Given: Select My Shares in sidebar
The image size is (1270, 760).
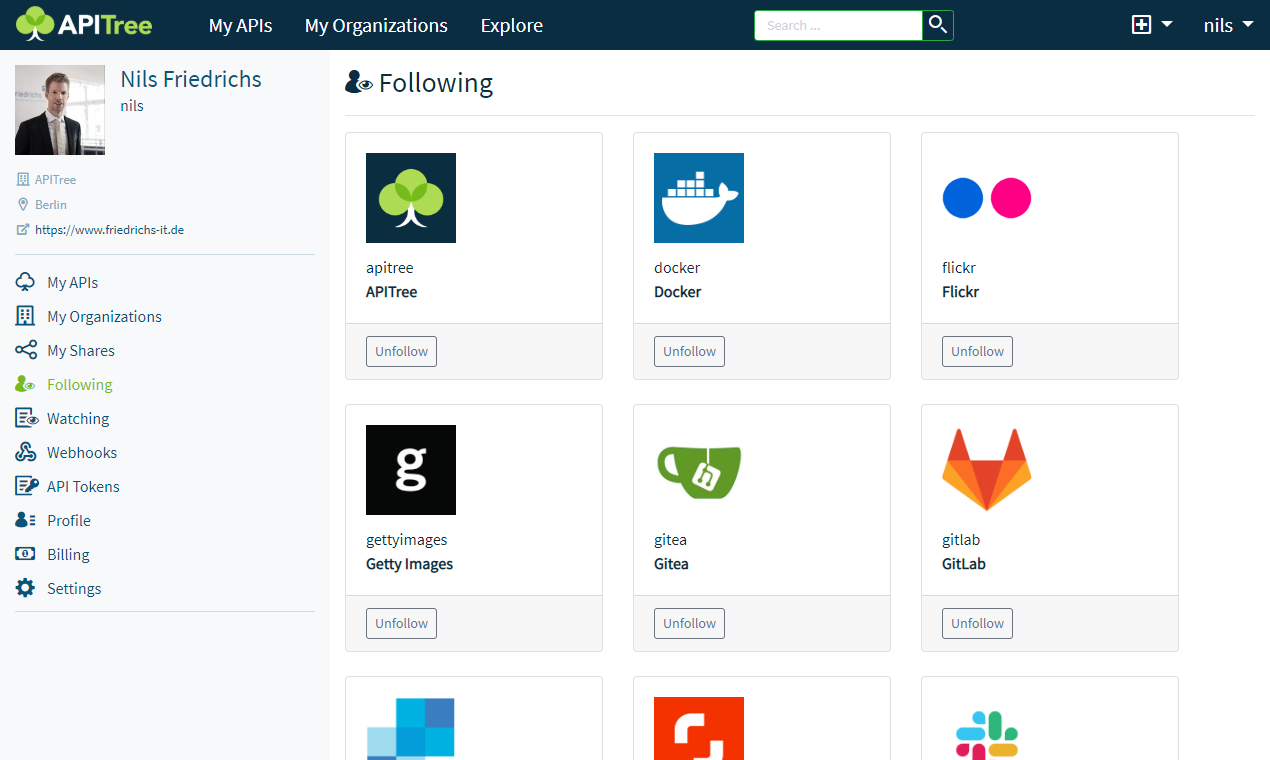Looking at the screenshot, I should tap(81, 350).
